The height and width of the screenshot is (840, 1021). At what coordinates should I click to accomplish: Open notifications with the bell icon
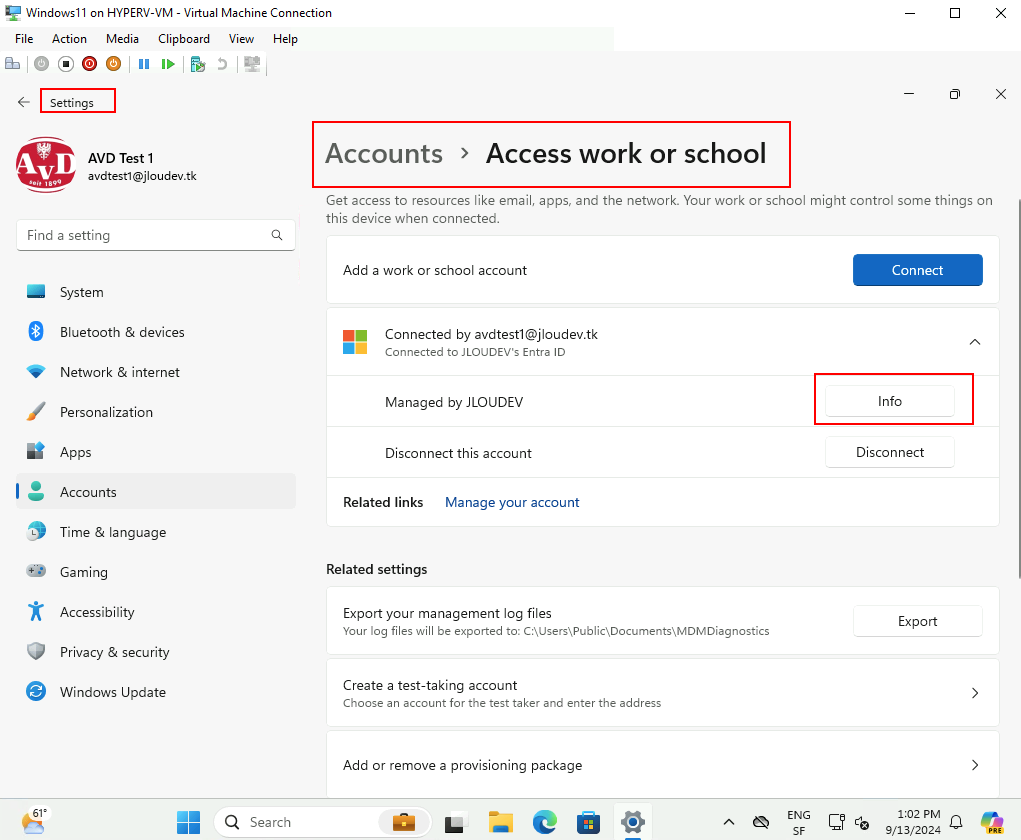(956, 822)
